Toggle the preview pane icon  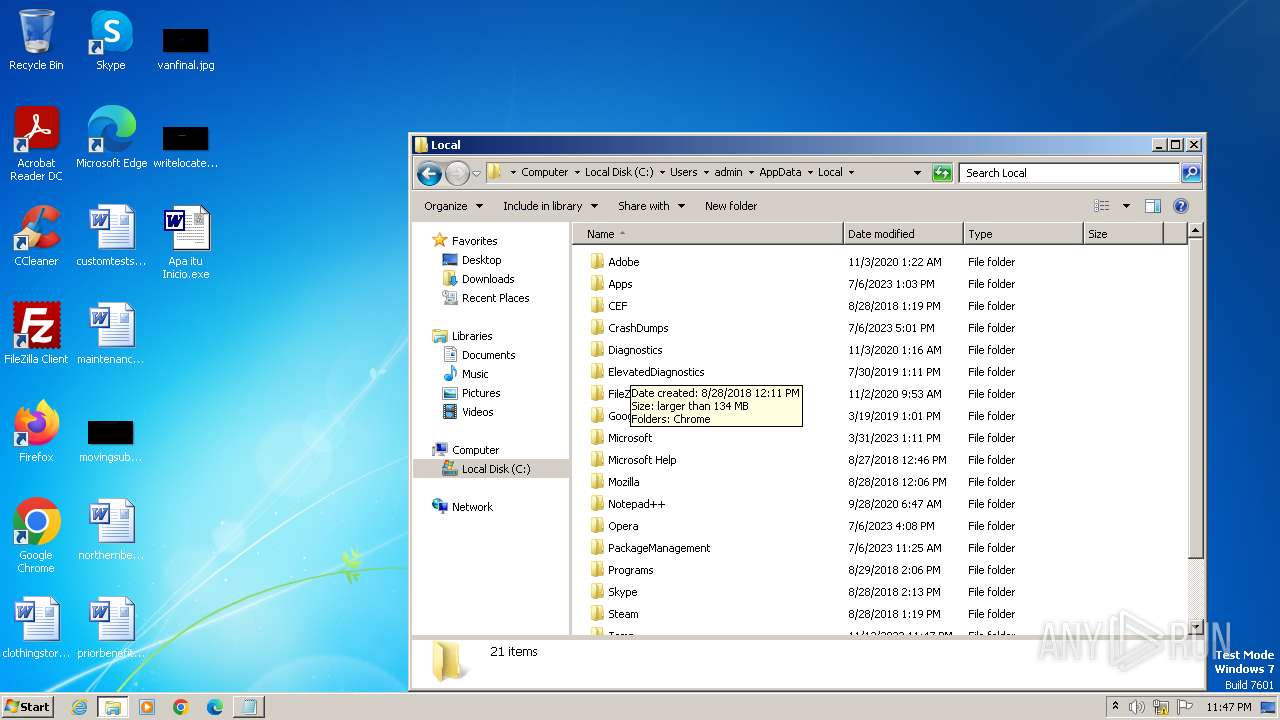click(1152, 206)
